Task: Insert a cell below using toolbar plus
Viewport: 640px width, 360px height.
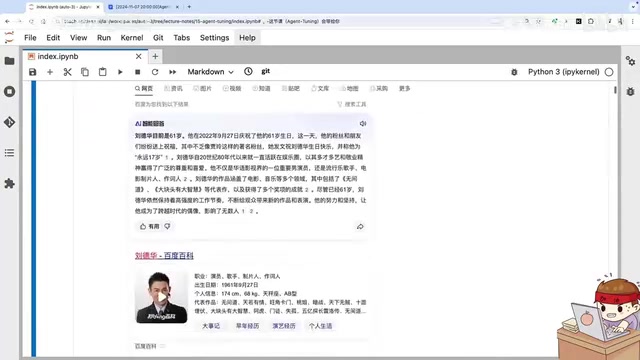Action: tap(50, 72)
